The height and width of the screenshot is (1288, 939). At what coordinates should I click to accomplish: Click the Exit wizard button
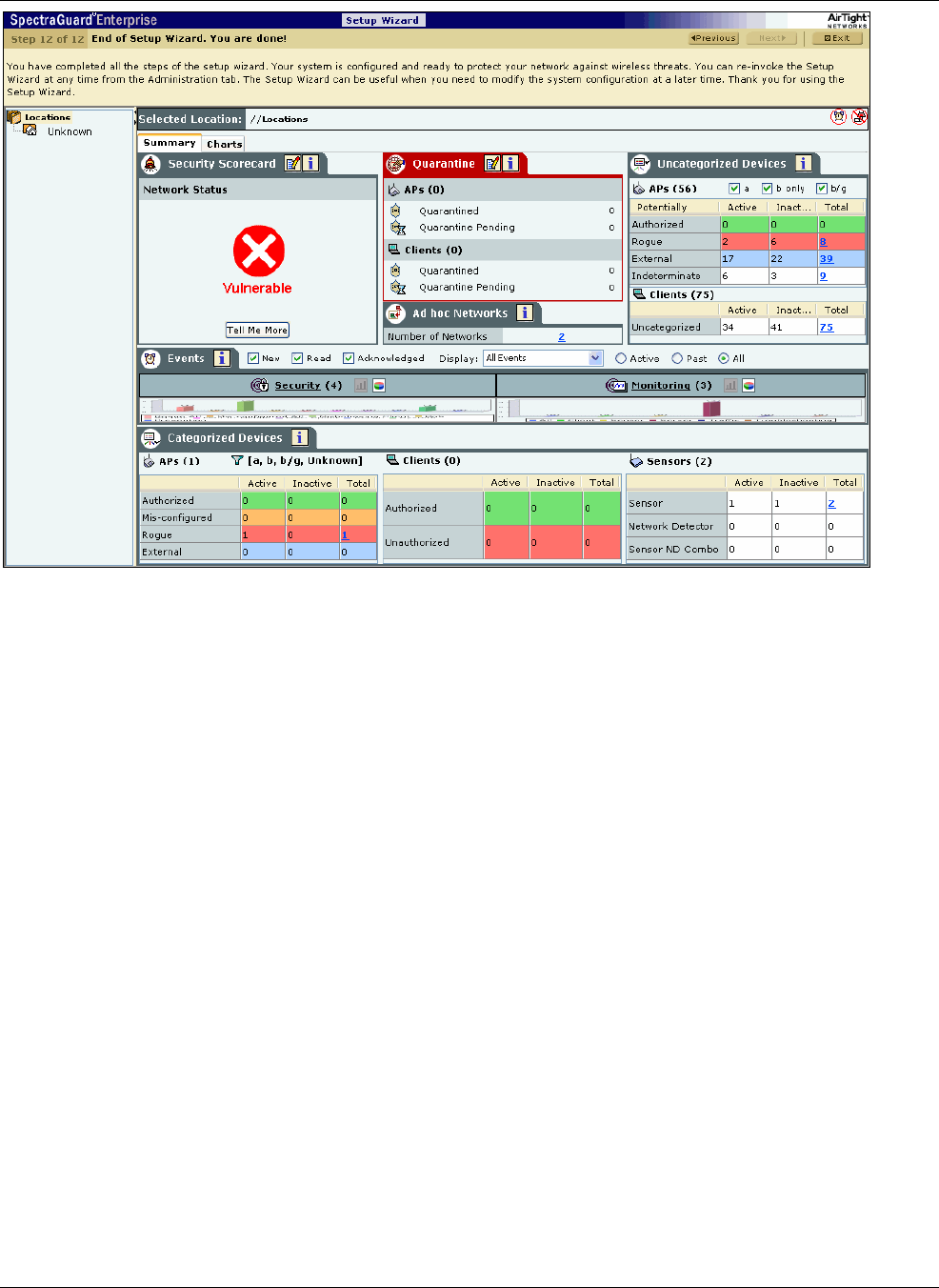pos(837,38)
